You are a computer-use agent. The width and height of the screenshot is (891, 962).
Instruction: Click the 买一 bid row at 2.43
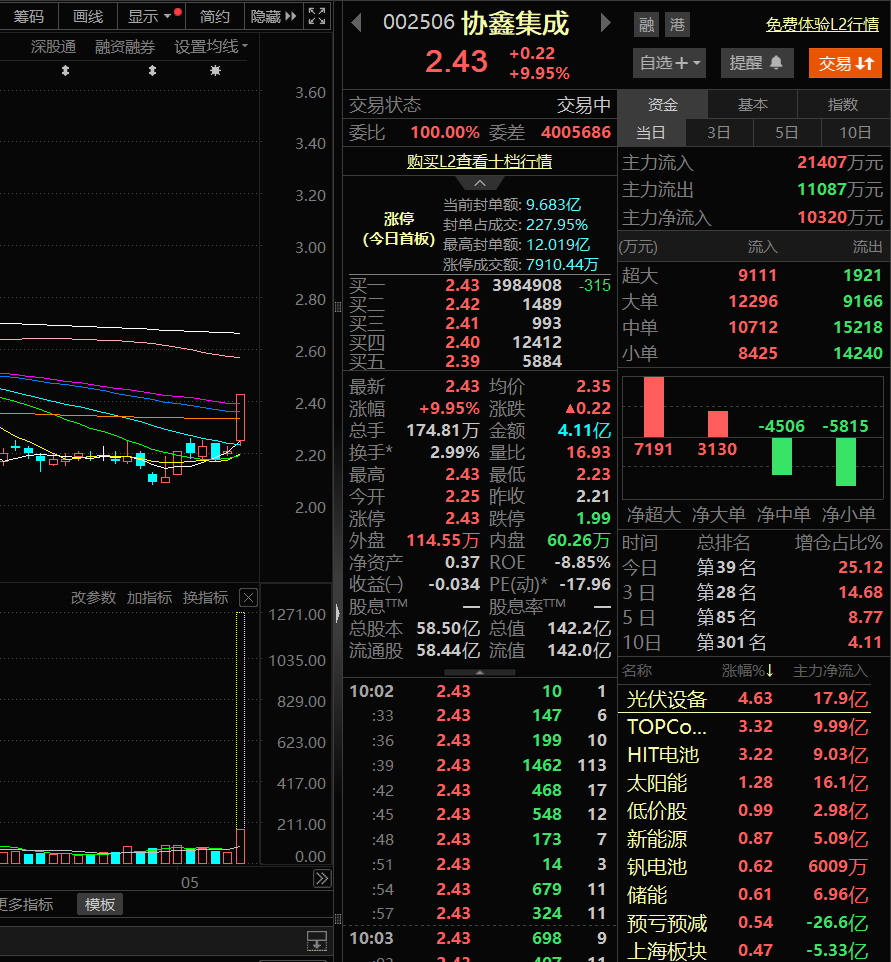point(479,285)
